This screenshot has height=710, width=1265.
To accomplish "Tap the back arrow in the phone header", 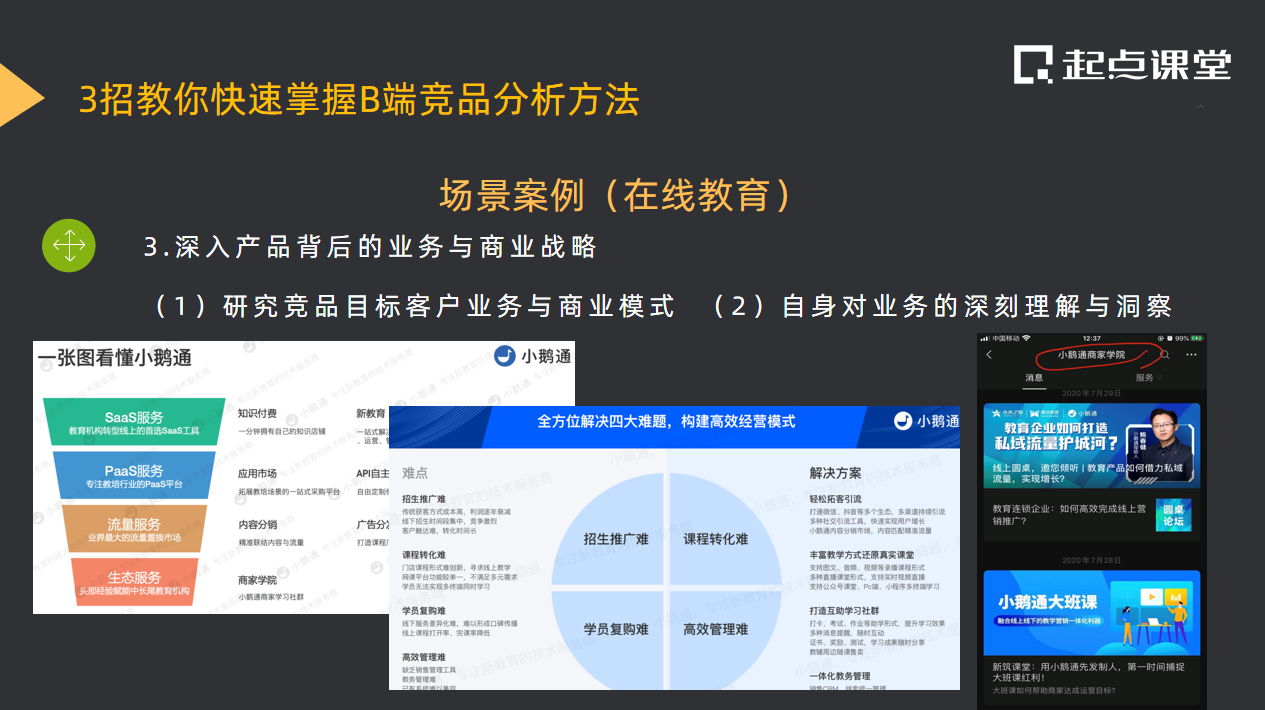I will pos(989,355).
